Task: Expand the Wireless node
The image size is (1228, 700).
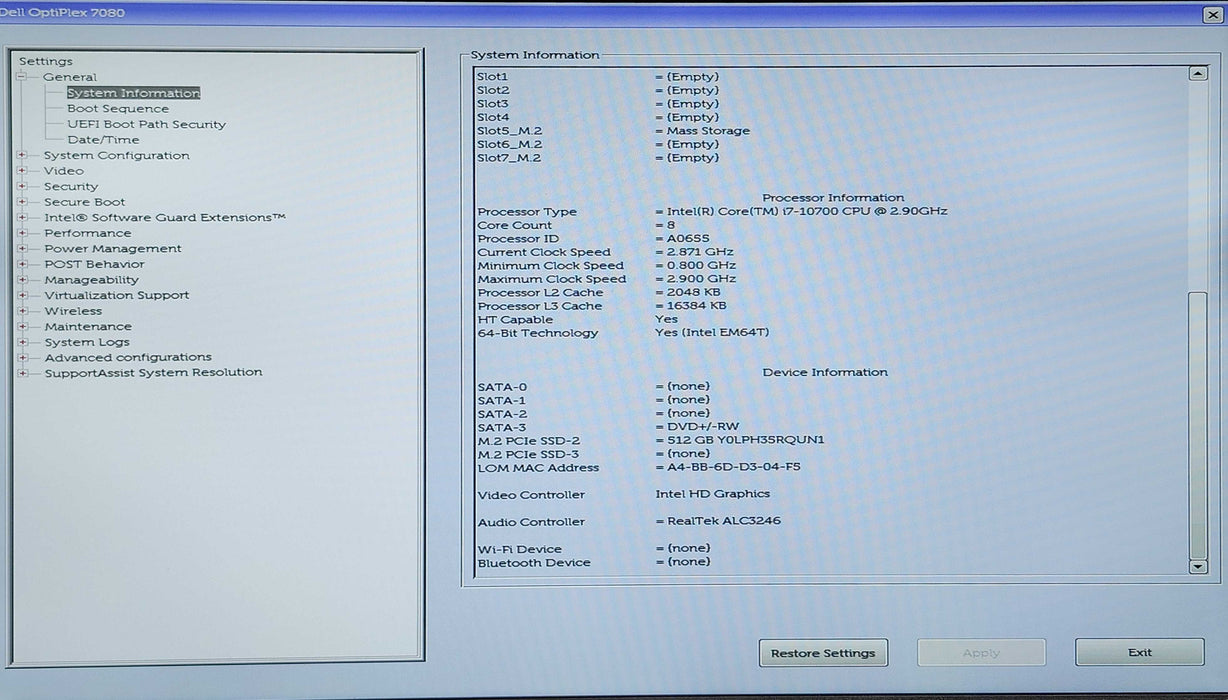Action: tap(21, 311)
